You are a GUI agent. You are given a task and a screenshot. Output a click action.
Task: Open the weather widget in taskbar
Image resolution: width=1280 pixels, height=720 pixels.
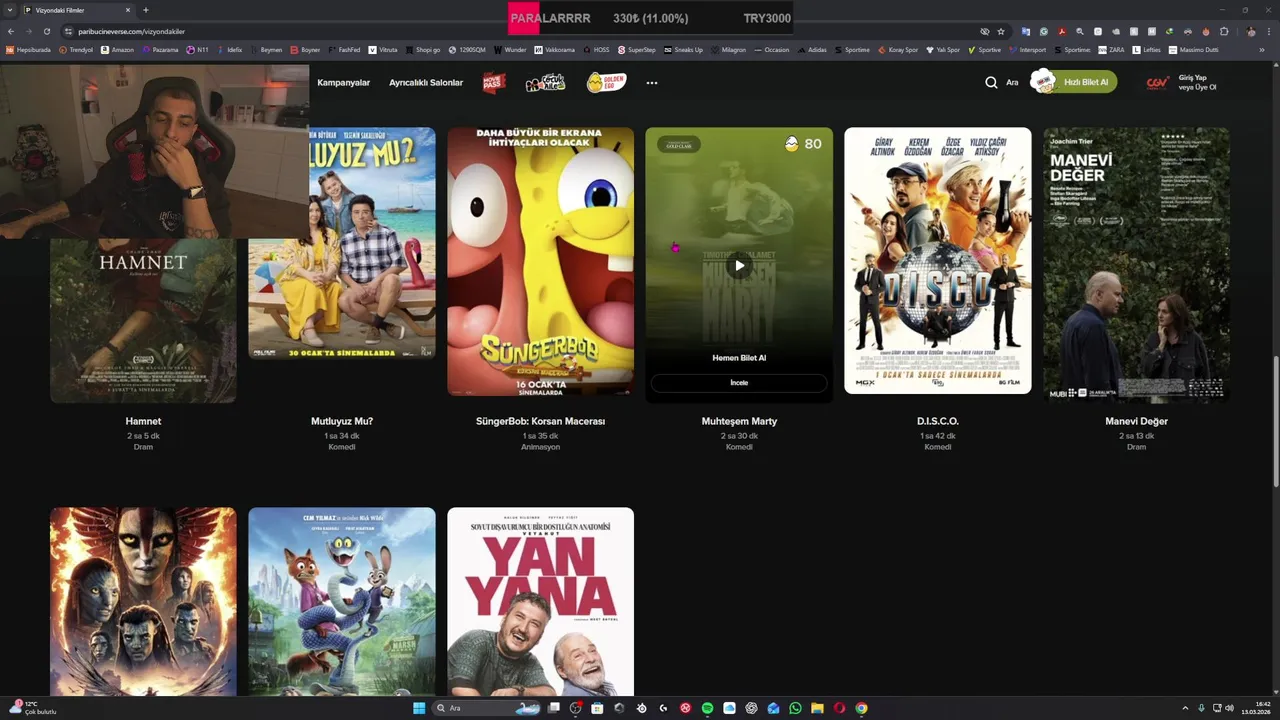coord(32,708)
